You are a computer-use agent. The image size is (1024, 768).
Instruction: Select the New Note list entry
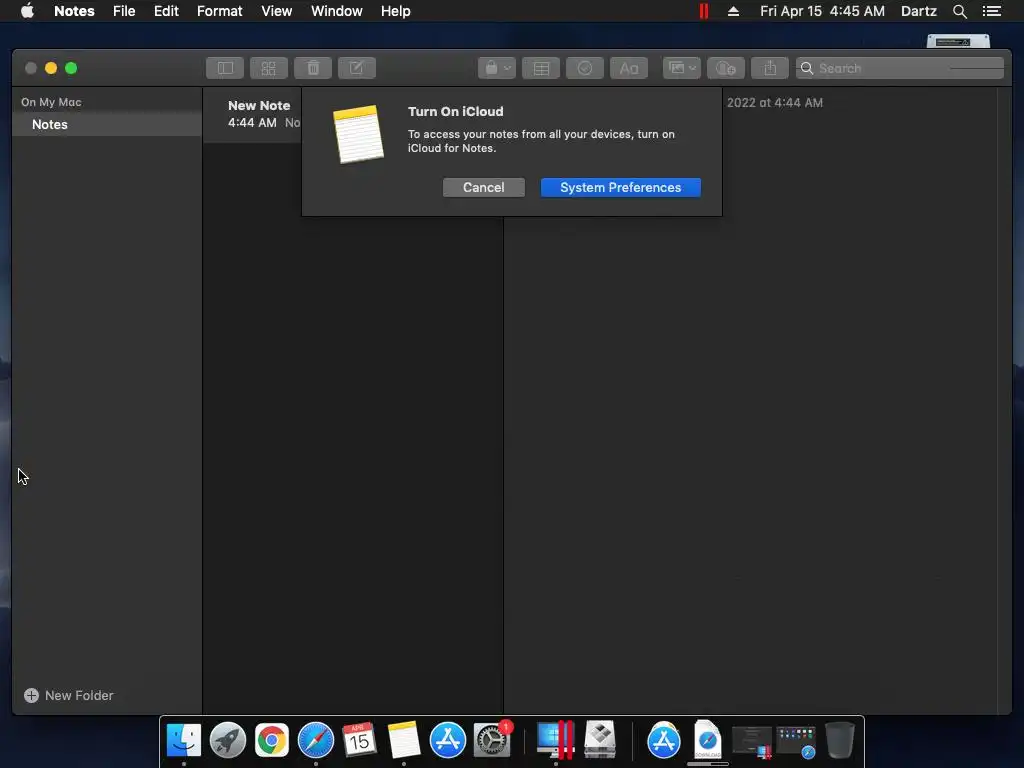(x=252, y=114)
